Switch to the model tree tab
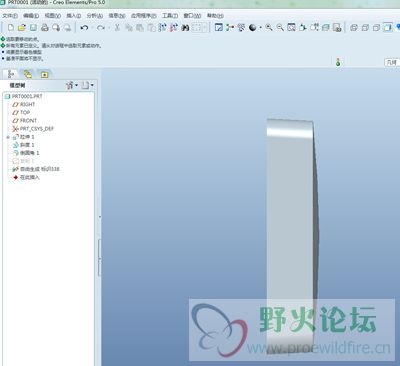 pyautogui.click(x=11, y=74)
